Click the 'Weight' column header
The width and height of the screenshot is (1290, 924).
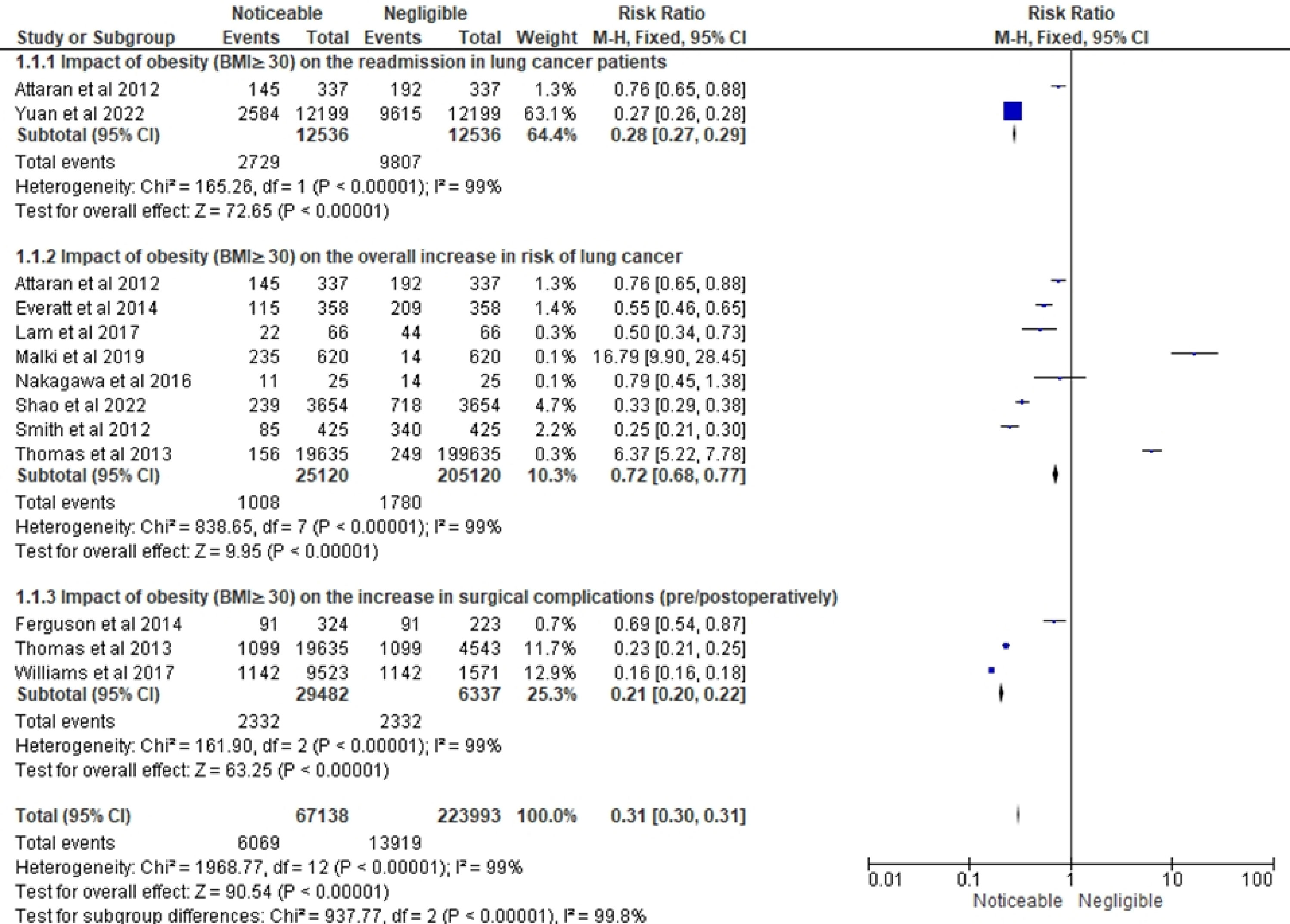tap(547, 38)
